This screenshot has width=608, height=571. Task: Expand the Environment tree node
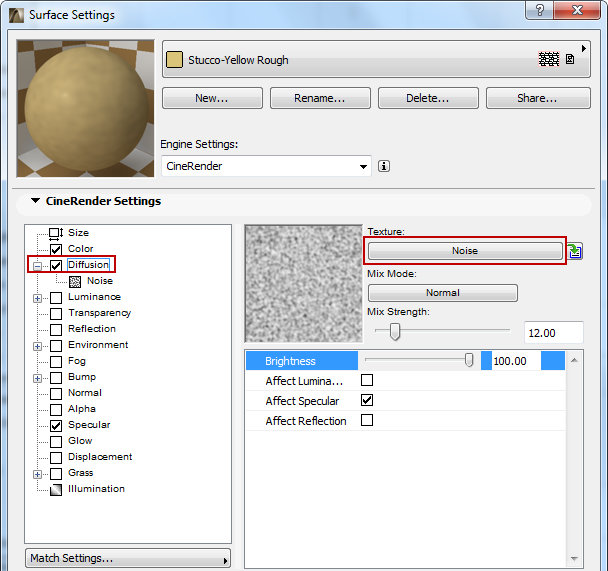coord(37,346)
